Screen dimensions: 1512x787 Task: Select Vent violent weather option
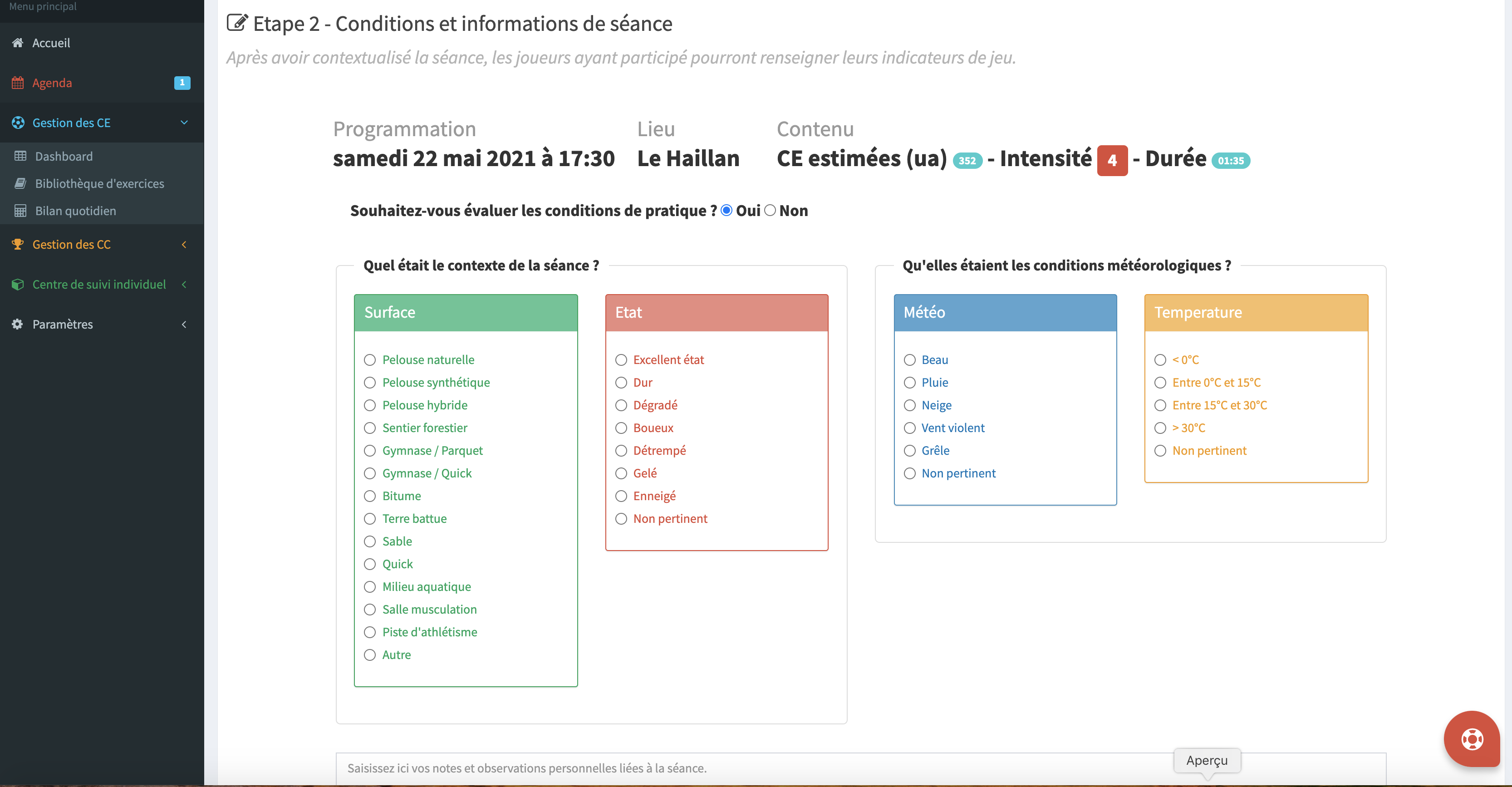coord(910,428)
